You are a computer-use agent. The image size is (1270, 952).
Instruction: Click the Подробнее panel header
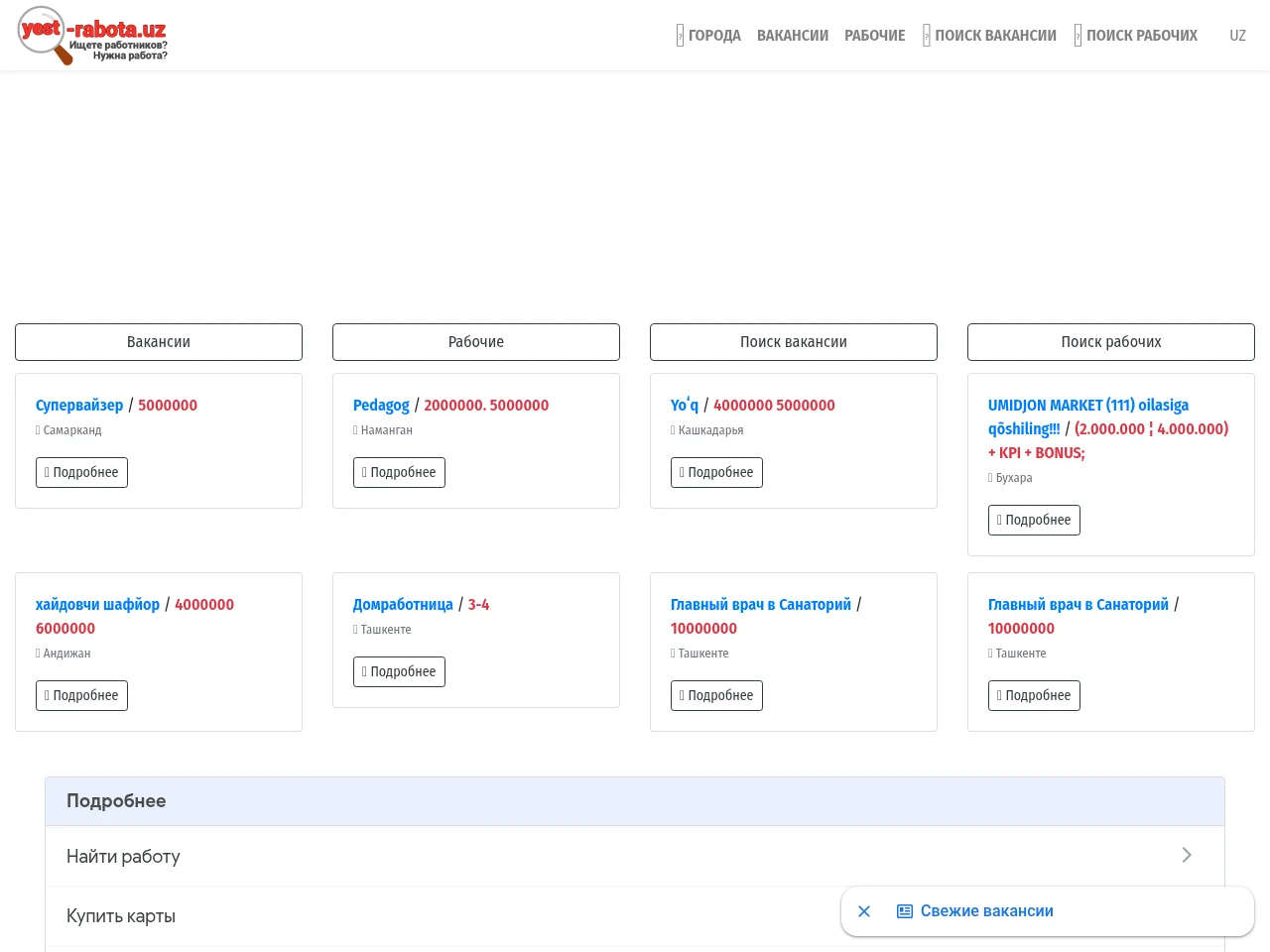[x=635, y=801]
